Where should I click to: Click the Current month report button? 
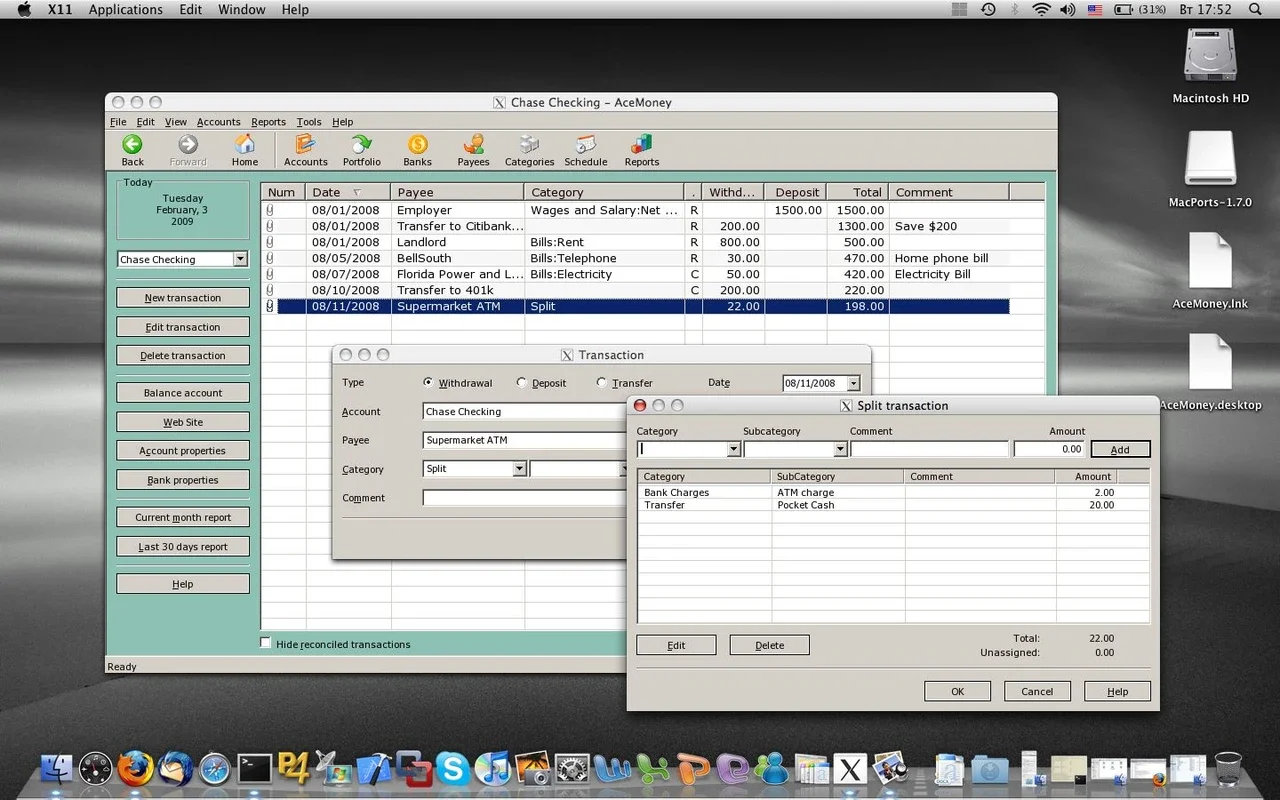click(x=183, y=517)
